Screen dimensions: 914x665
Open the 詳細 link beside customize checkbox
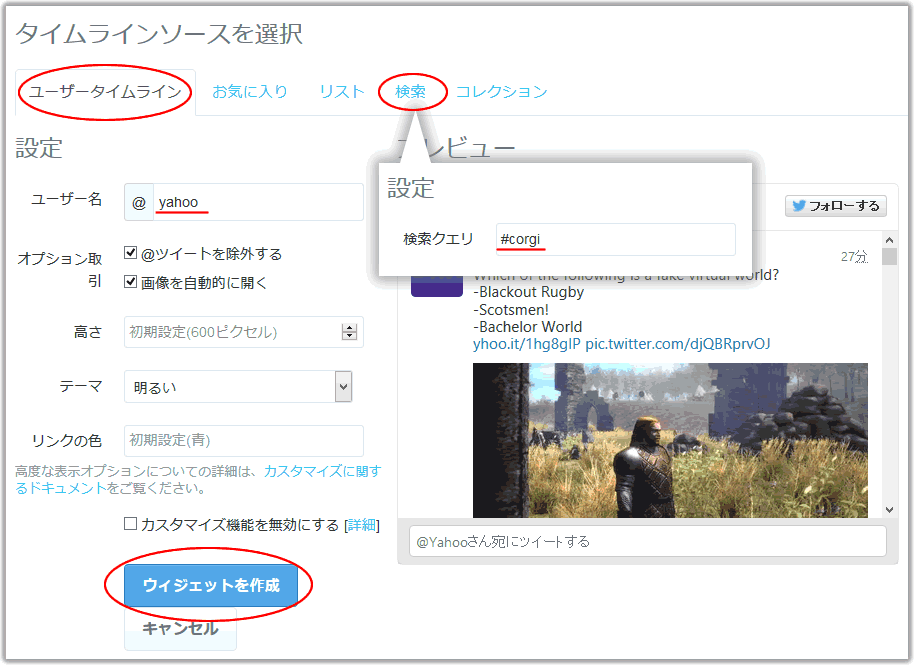362,525
